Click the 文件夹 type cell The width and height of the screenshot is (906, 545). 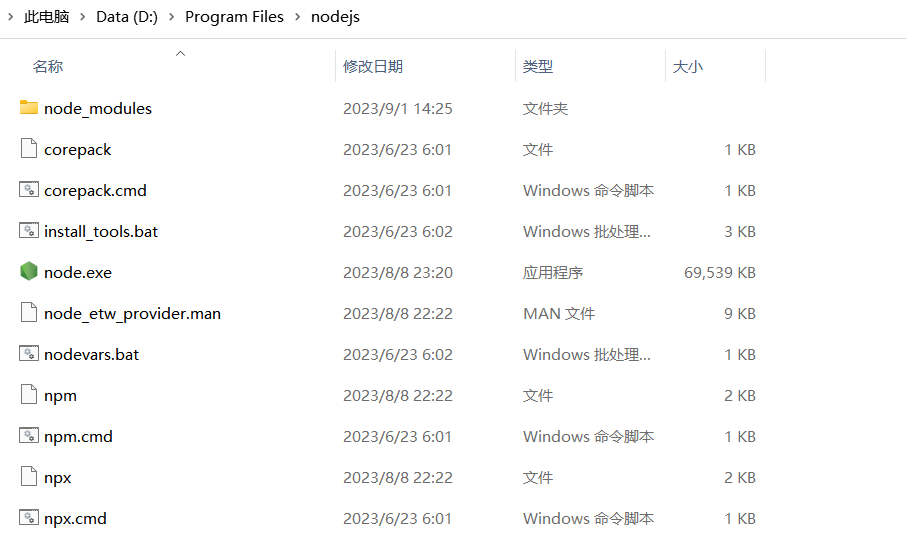[x=545, y=109]
